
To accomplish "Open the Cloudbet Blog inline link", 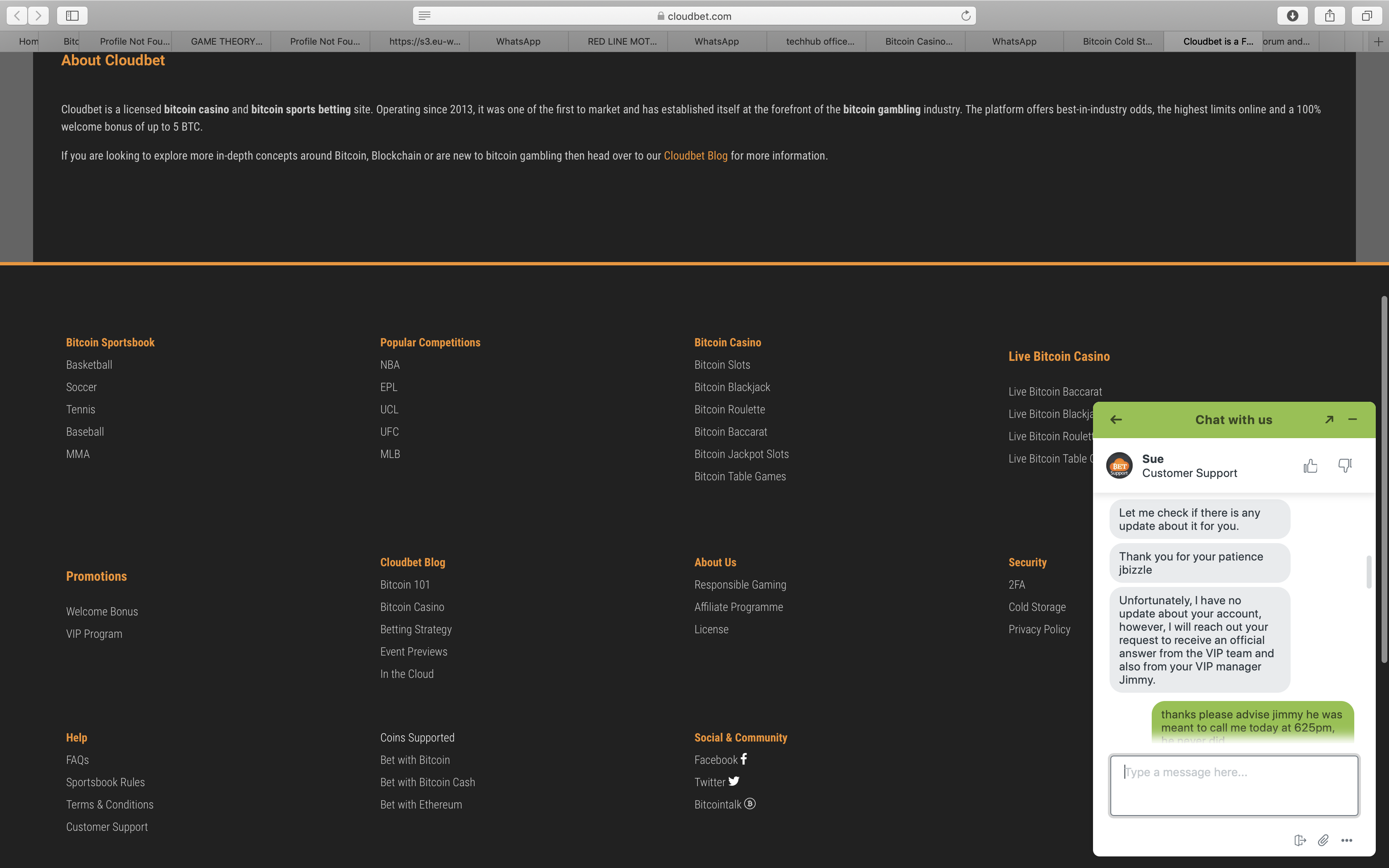I will (x=695, y=155).
